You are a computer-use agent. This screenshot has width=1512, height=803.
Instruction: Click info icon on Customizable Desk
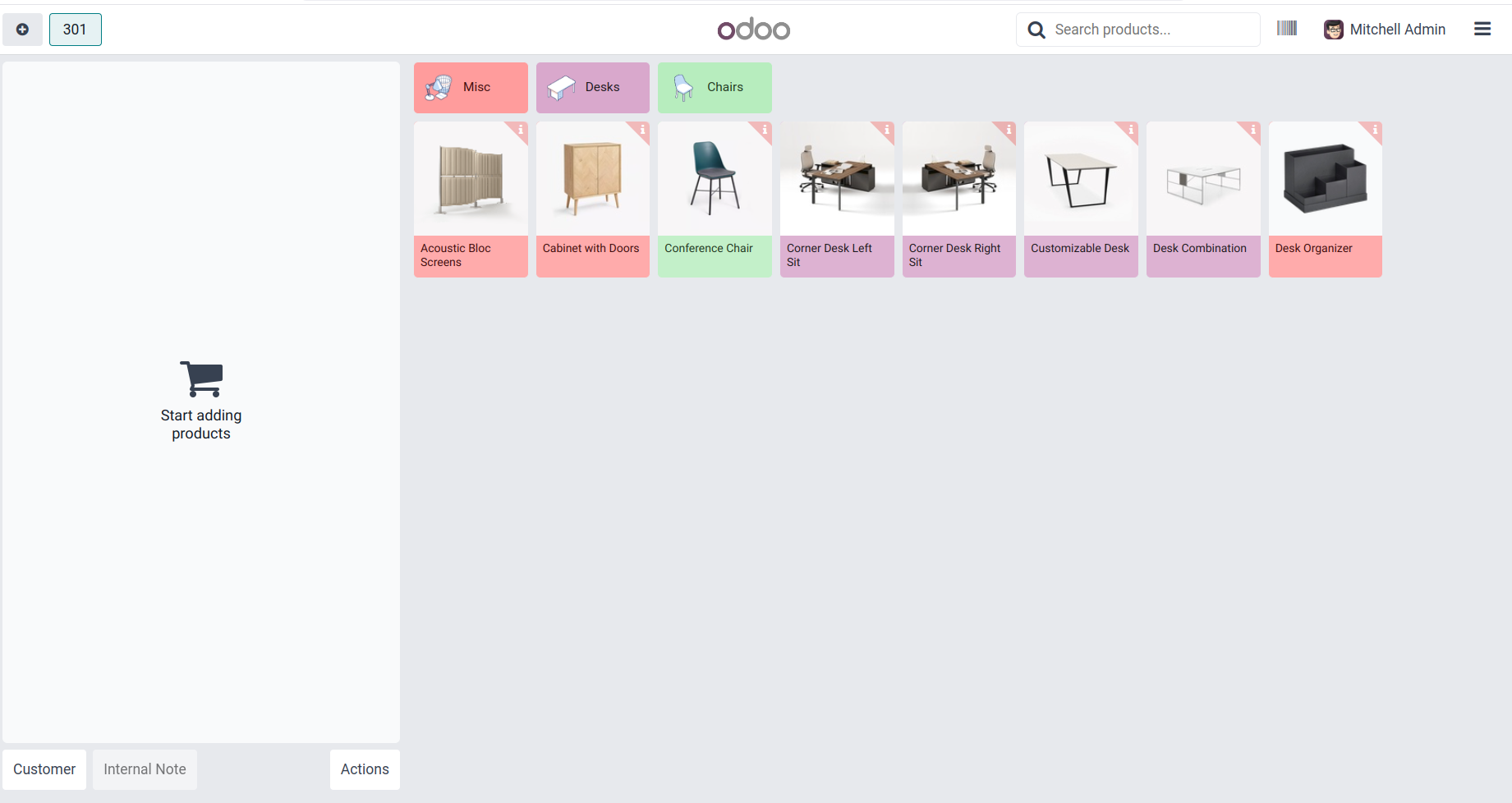click(1130, 130)
